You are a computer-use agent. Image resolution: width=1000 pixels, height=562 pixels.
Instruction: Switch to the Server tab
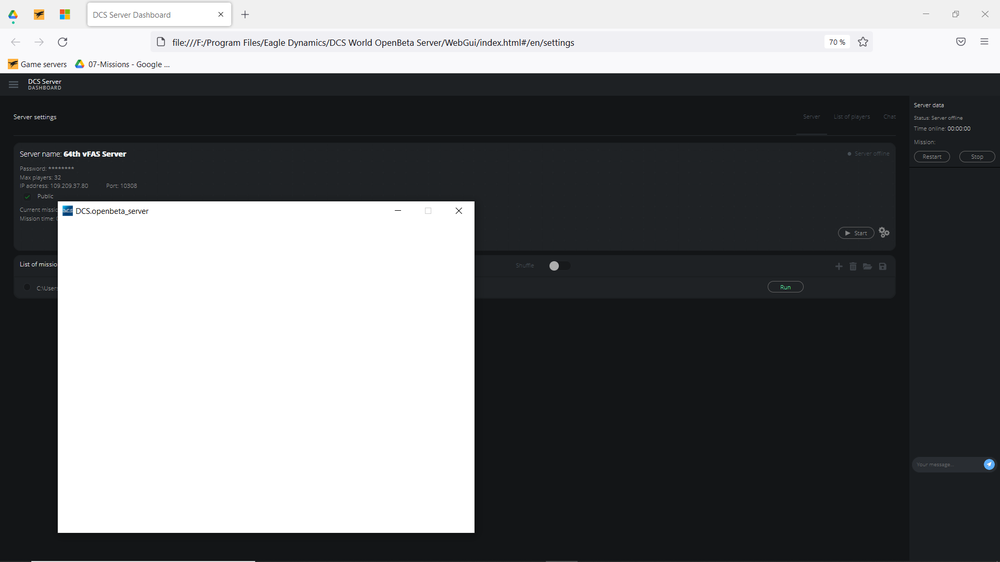811,117
